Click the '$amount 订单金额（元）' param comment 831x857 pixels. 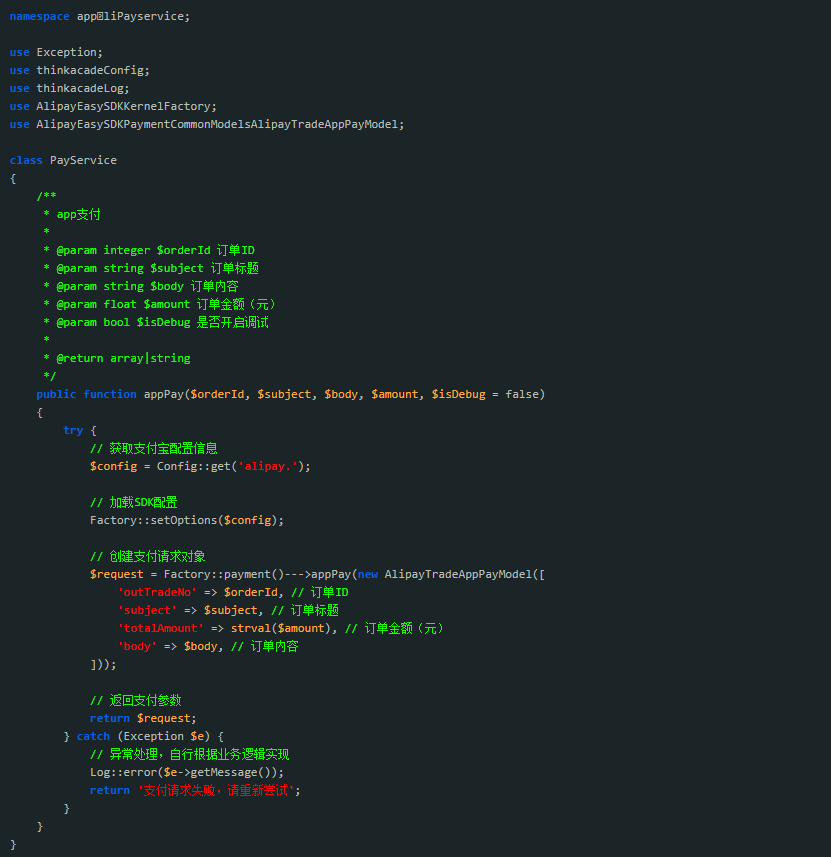(x=210, y=304)
